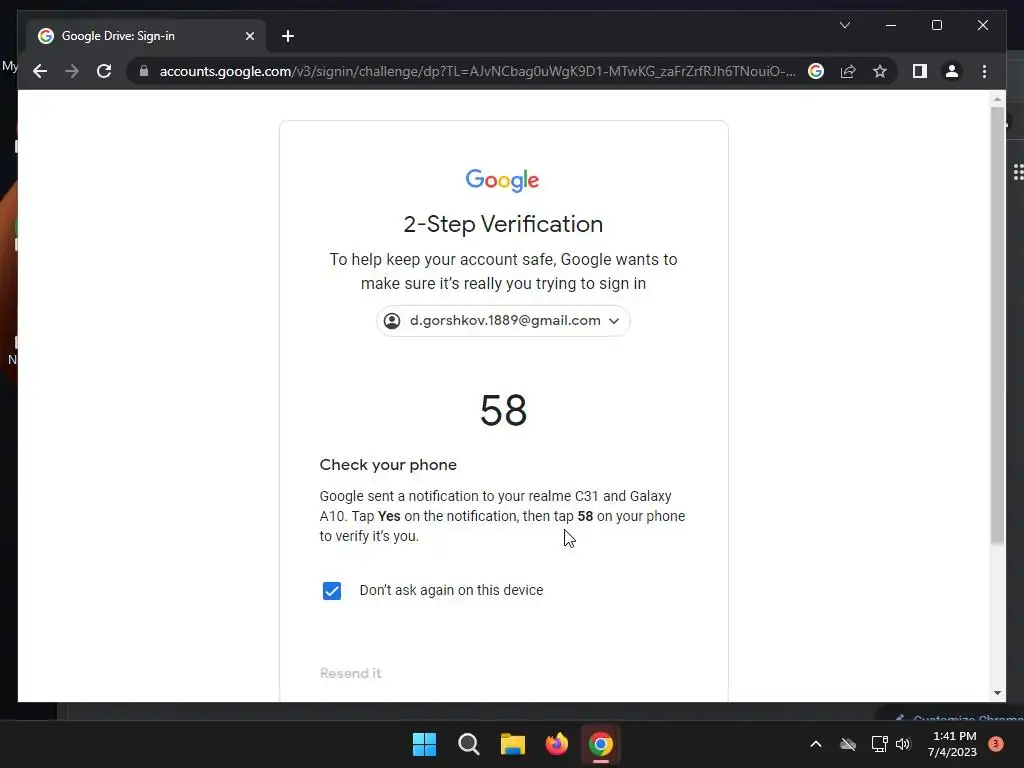Maximize the Chrome window
Viewport: 1024px width, 768px height.
pos(936,25)
